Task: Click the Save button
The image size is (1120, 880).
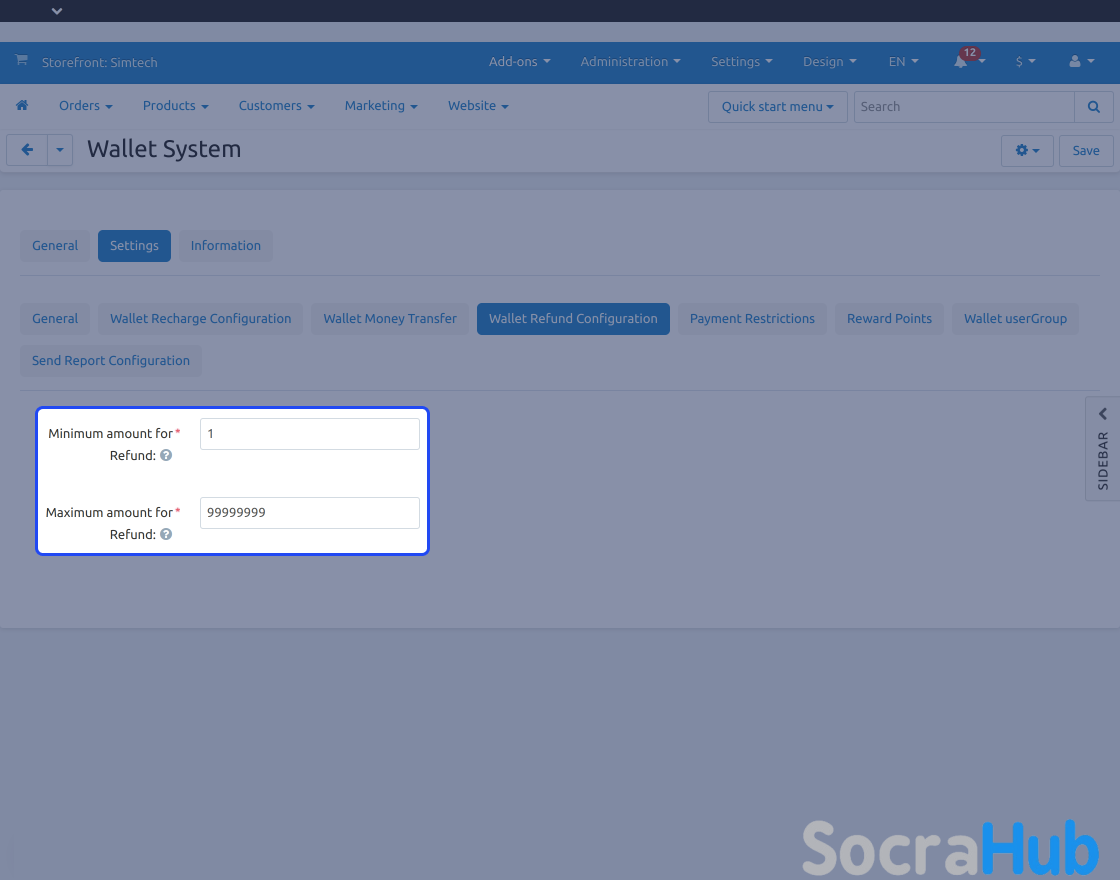Action: click(x=1086, y=151)
